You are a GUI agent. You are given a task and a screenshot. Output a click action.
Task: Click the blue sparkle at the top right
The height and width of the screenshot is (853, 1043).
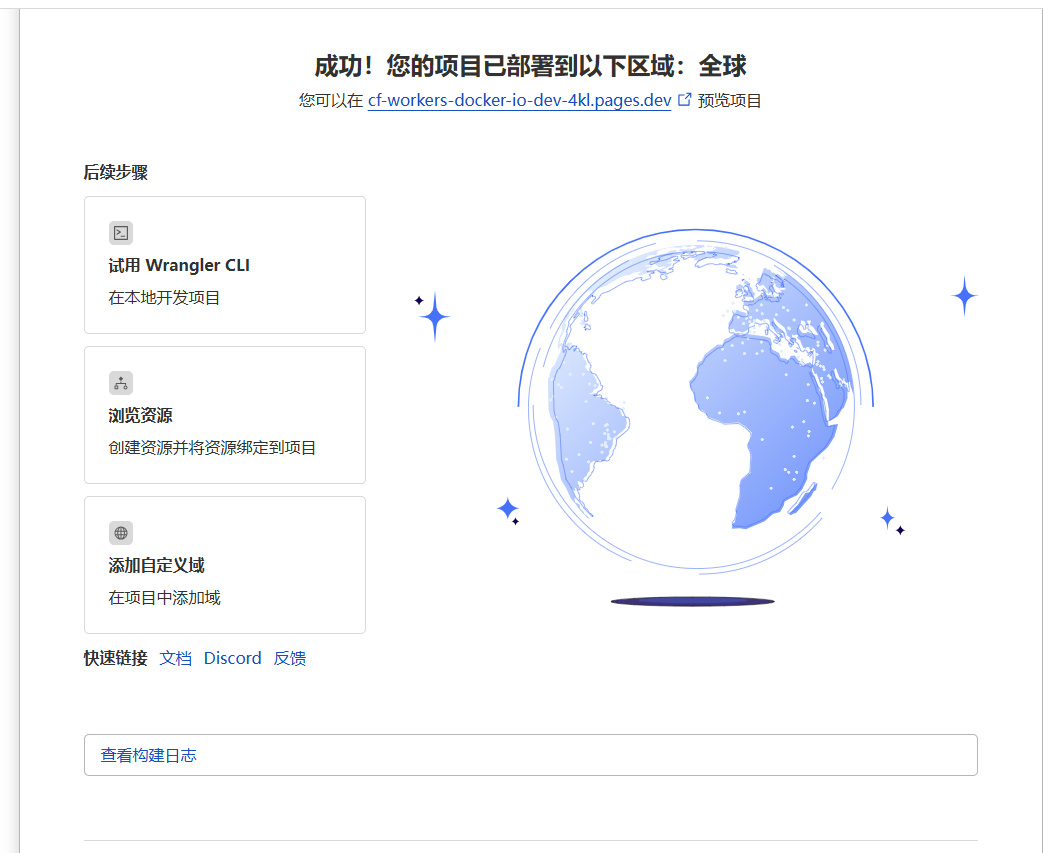(964, 296)
